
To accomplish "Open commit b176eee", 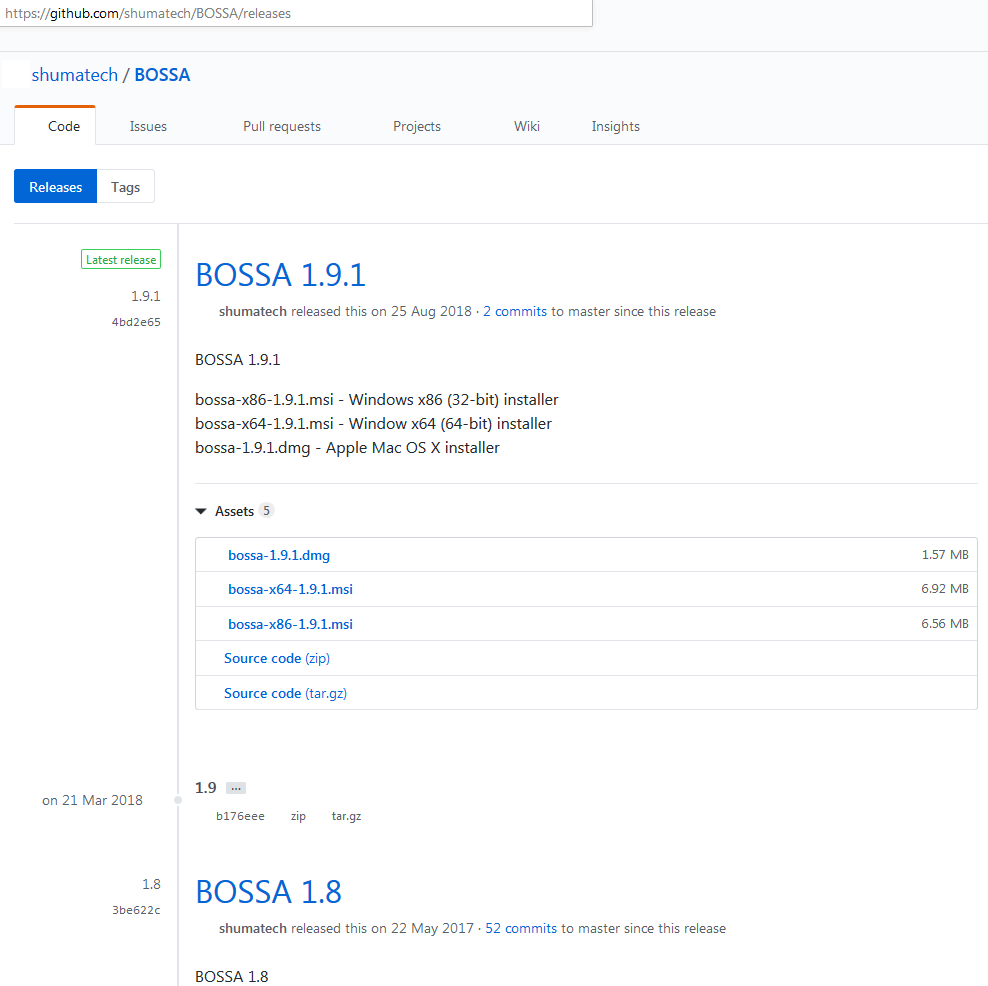I will click(240, 816).
